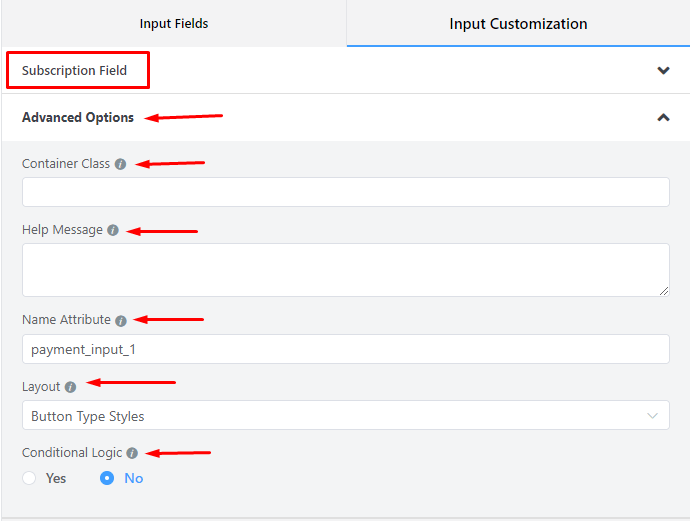
Task: Click into the Help Message textarea
Action: point(345,269)
